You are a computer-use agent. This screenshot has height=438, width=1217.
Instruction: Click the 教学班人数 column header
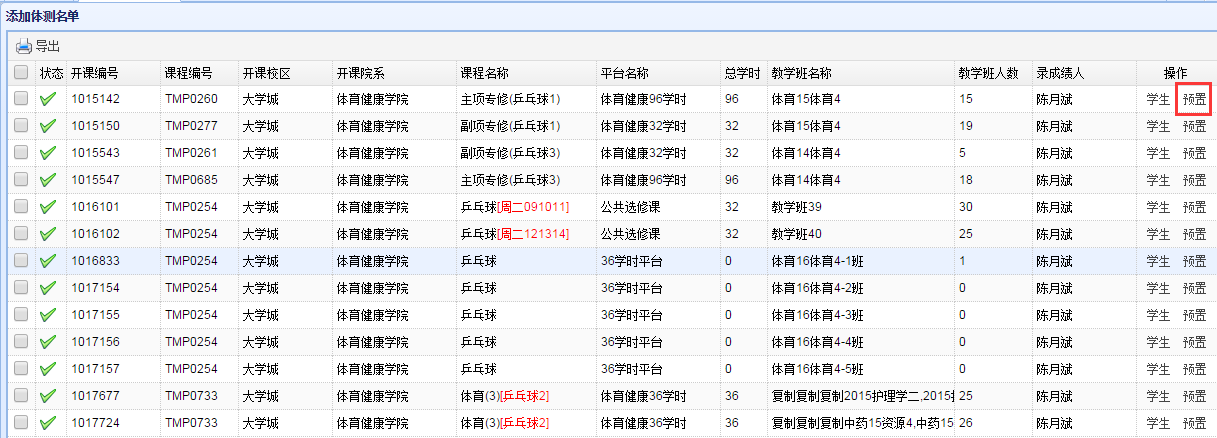[987, 73]
